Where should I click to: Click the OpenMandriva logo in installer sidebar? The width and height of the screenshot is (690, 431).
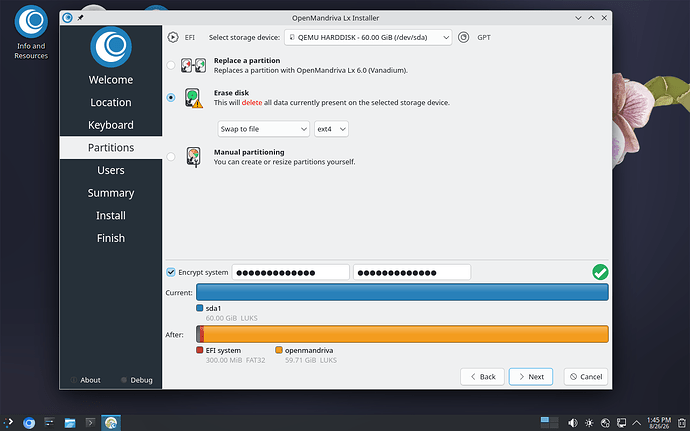111,47
